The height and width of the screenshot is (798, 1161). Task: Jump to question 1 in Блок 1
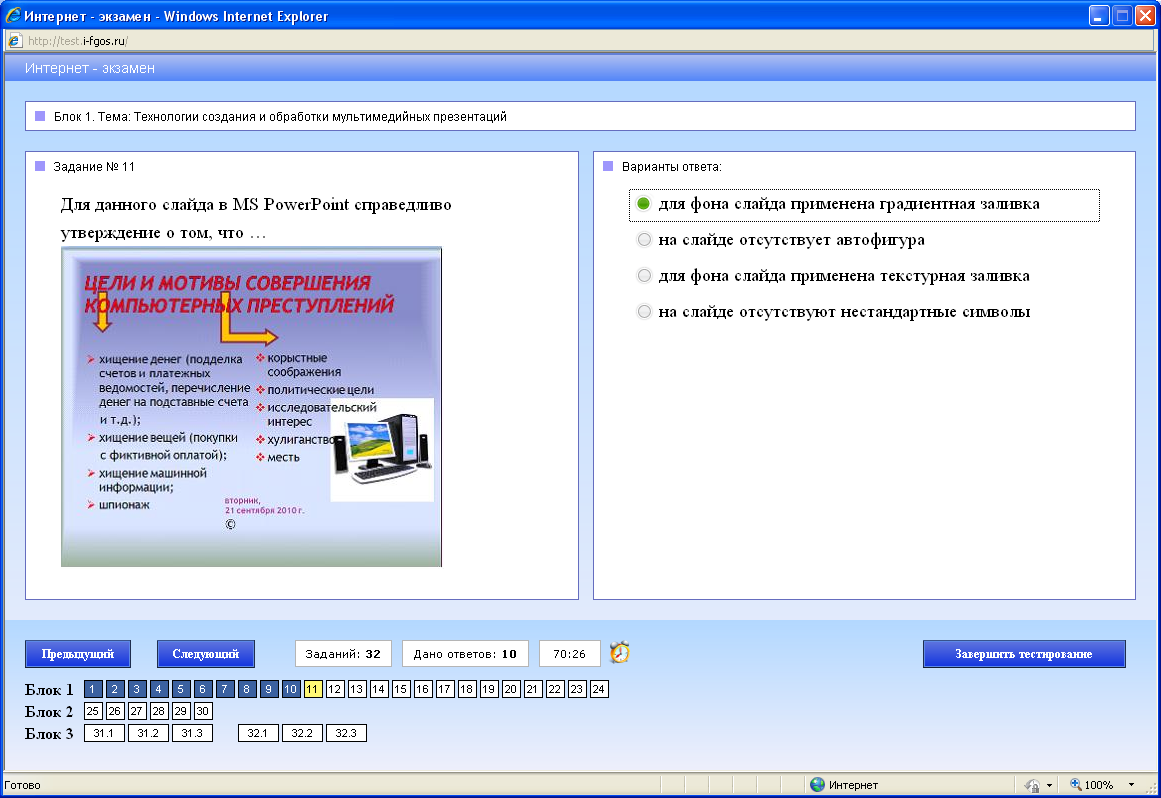93,689
